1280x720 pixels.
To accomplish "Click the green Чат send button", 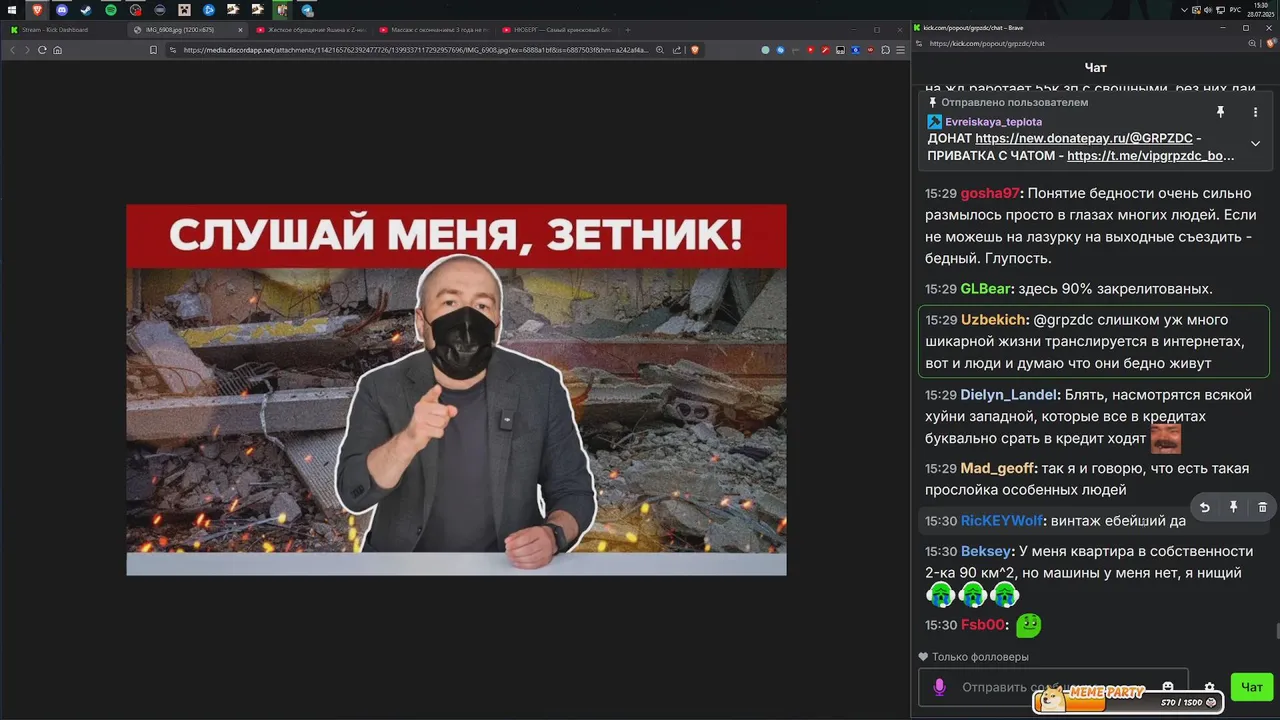I will (x=1252, y=687).
